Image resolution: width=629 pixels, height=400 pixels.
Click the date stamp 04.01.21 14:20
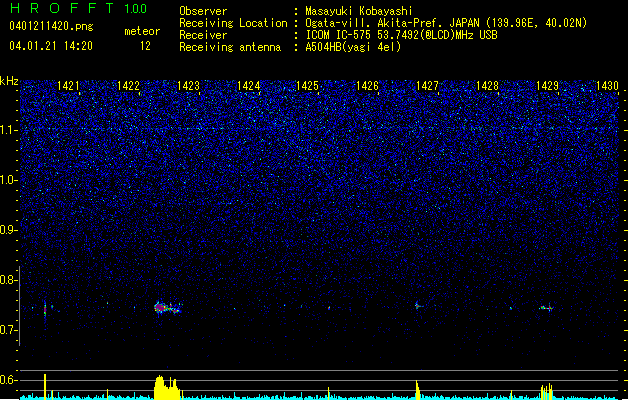(51, 46)
